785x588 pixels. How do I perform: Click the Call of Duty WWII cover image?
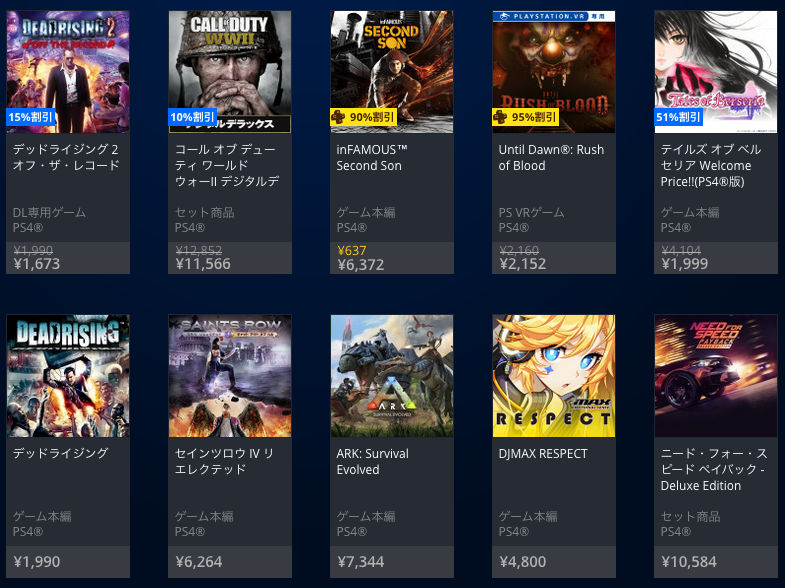[230, 72]
